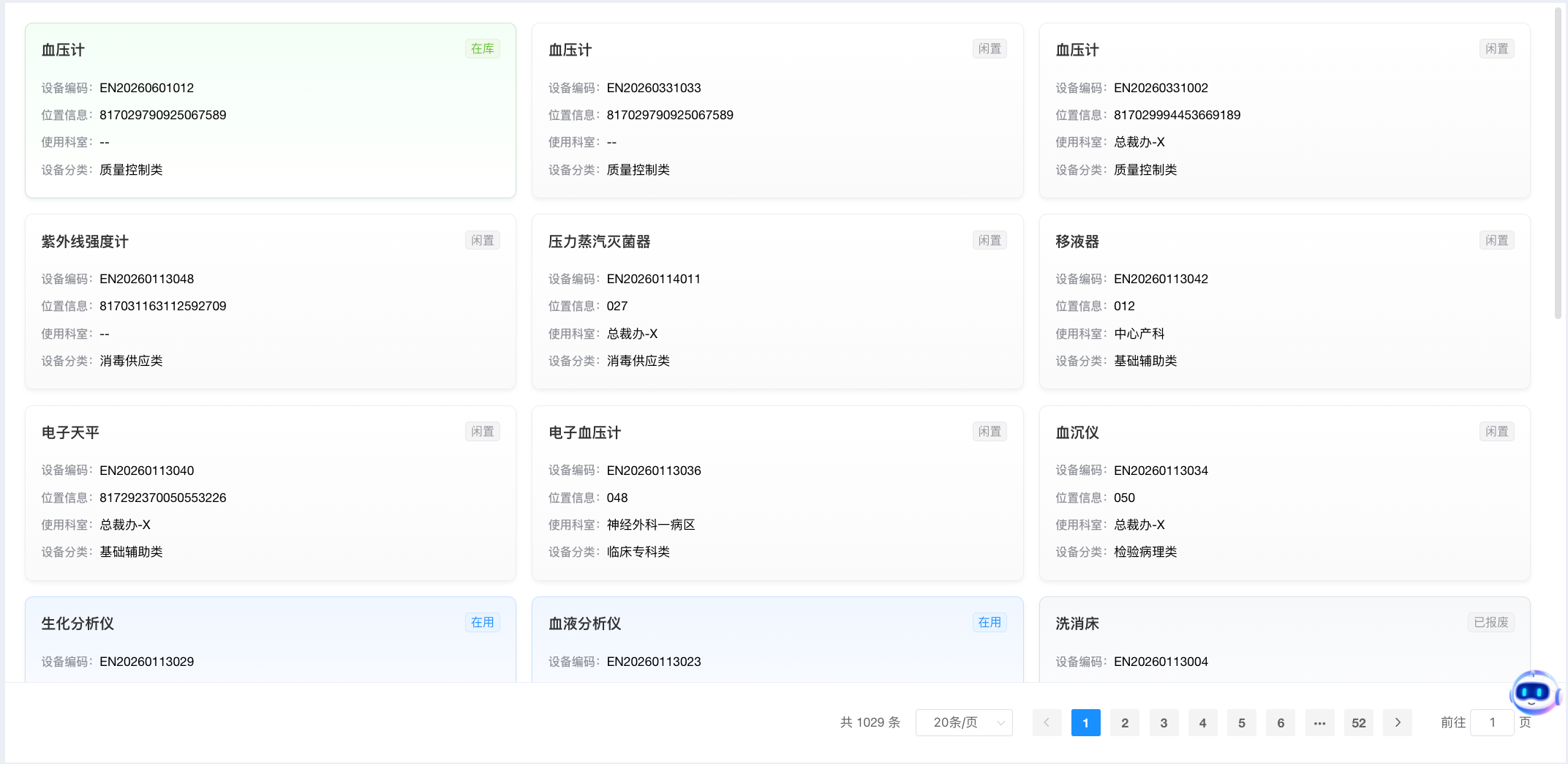
Task: Click the 共 1029 条 total count
Action: coord(870,723)
